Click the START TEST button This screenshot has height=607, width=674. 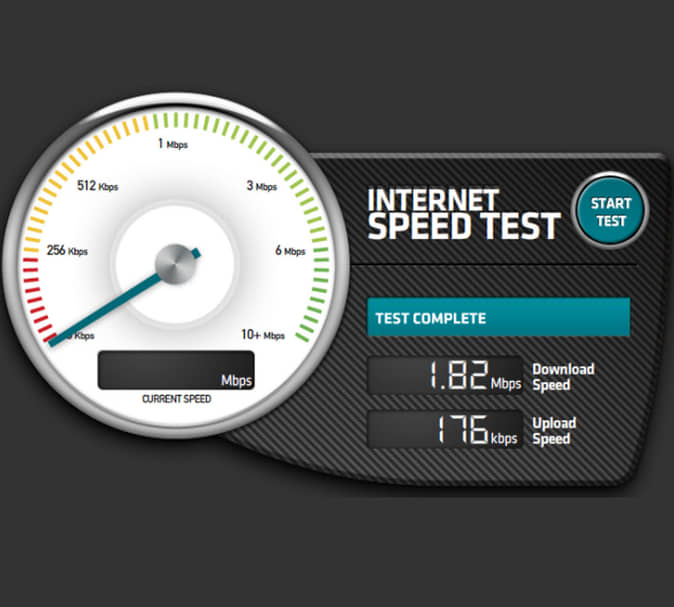point(610,211)
